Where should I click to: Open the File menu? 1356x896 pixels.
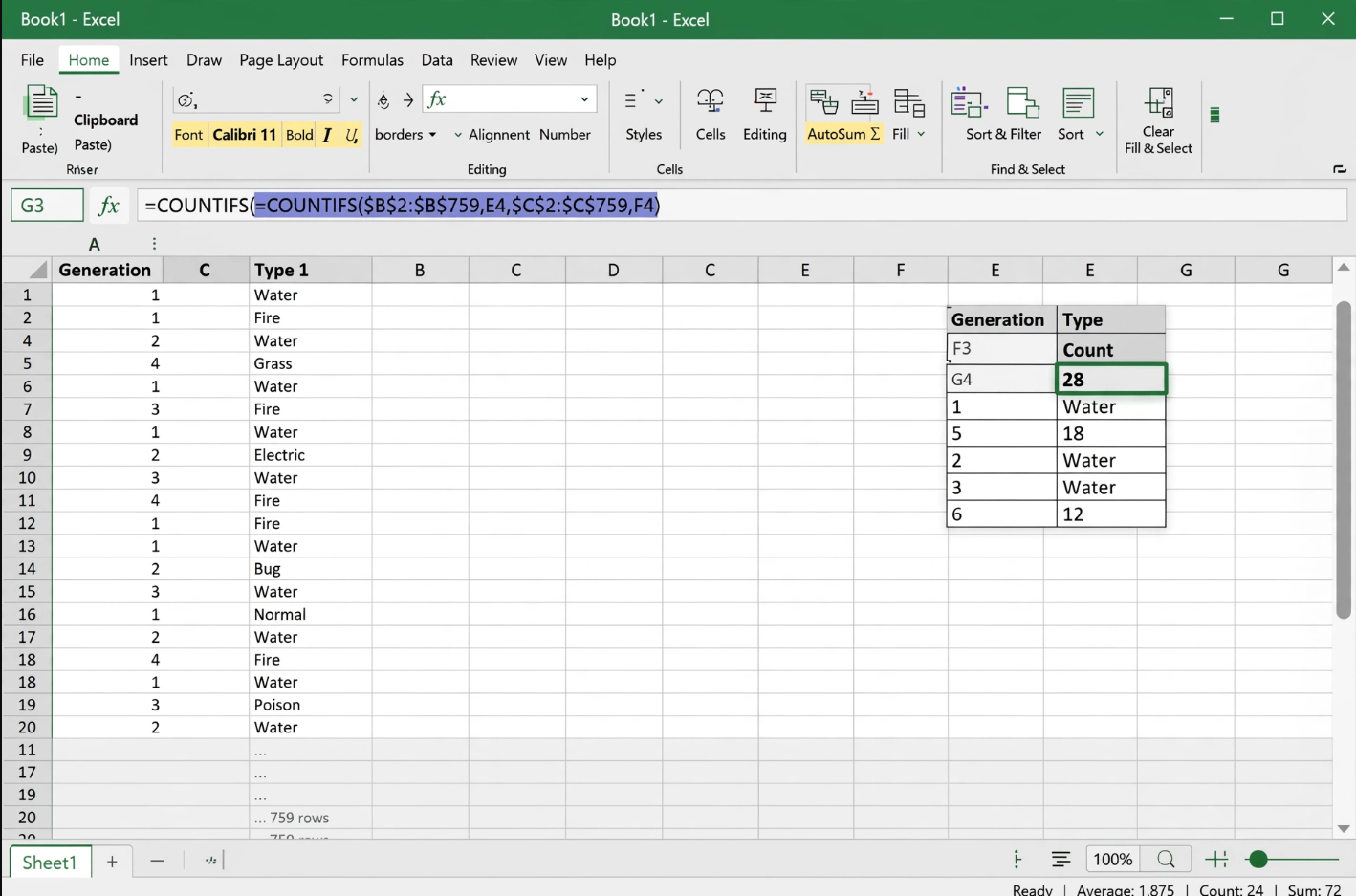33,59
